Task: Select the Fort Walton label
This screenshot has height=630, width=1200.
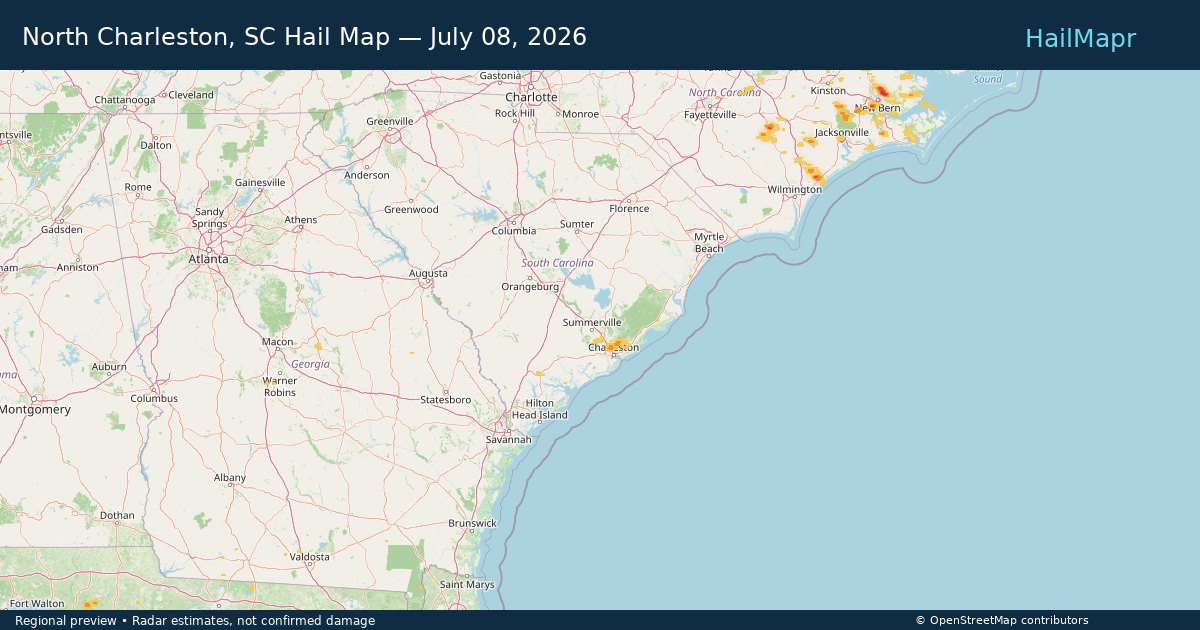Action: 37,604
